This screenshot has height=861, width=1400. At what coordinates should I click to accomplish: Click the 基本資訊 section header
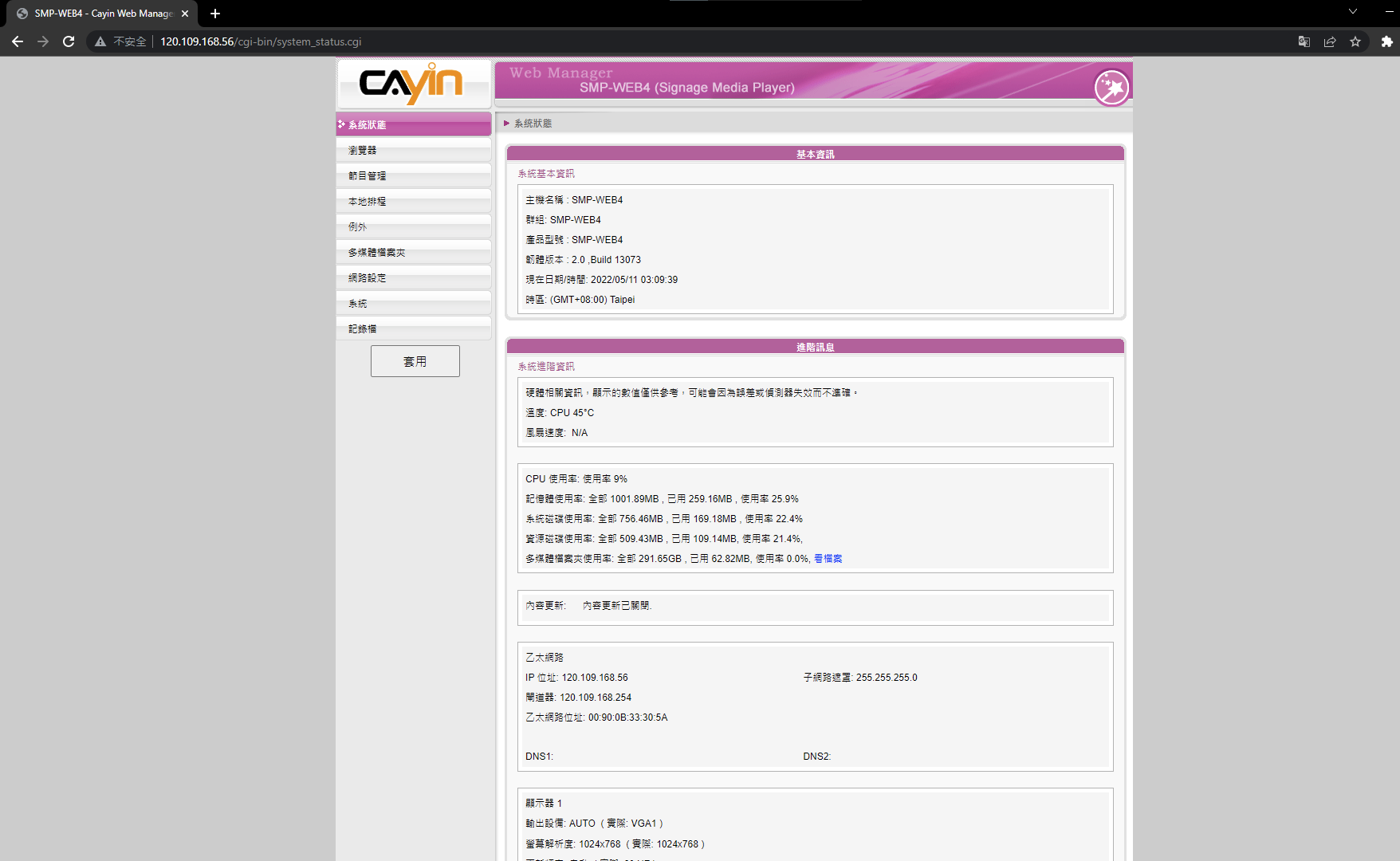coord(815,154)
